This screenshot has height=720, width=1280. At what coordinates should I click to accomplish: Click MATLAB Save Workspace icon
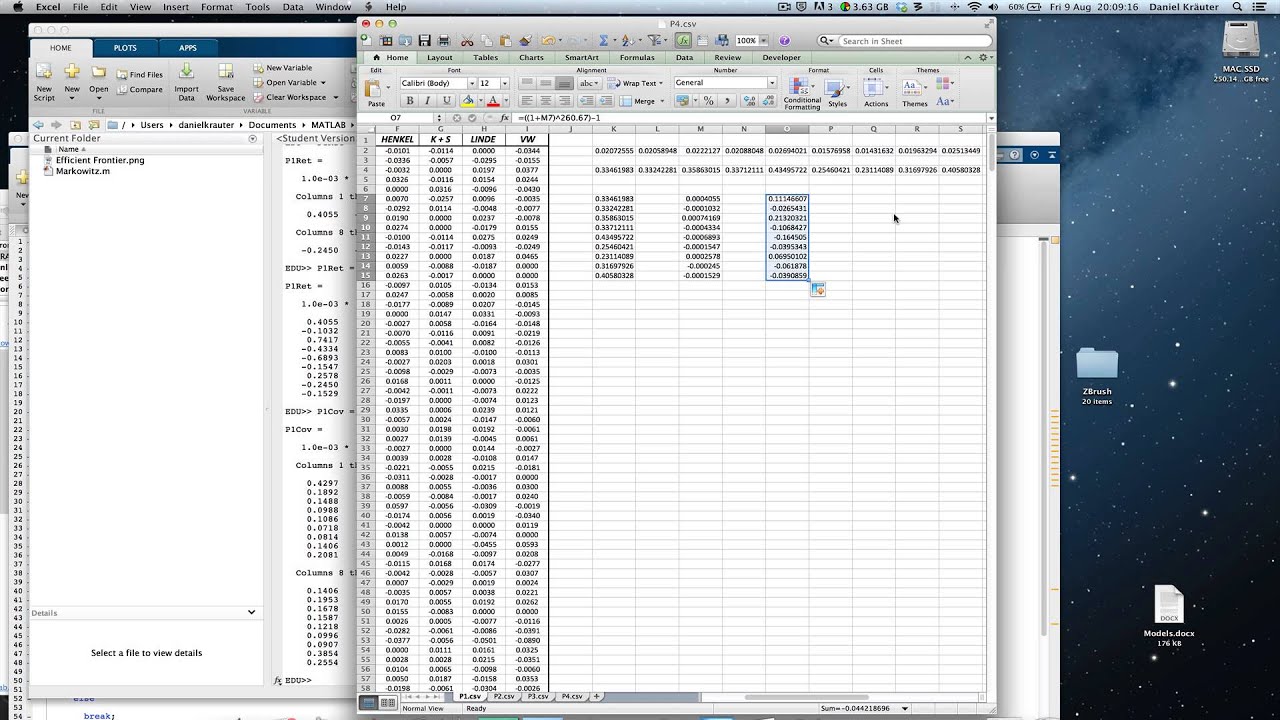(225, 83)
